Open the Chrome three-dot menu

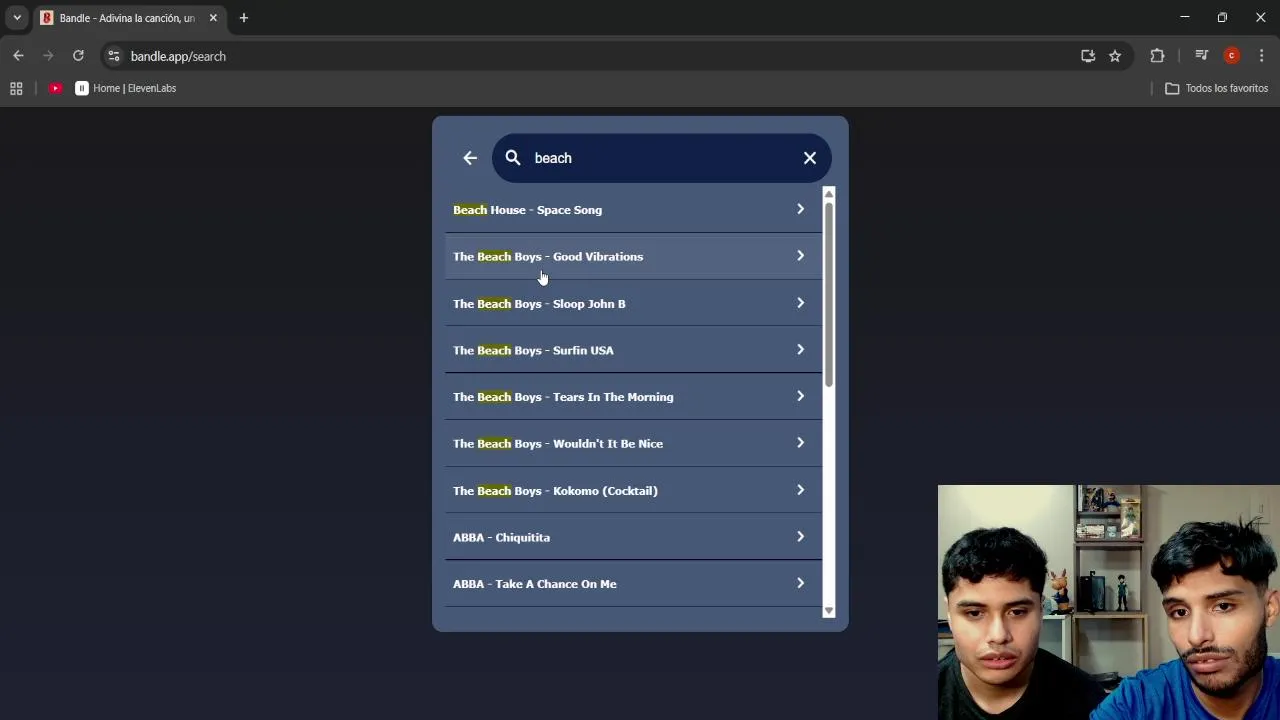(1261, 56)
